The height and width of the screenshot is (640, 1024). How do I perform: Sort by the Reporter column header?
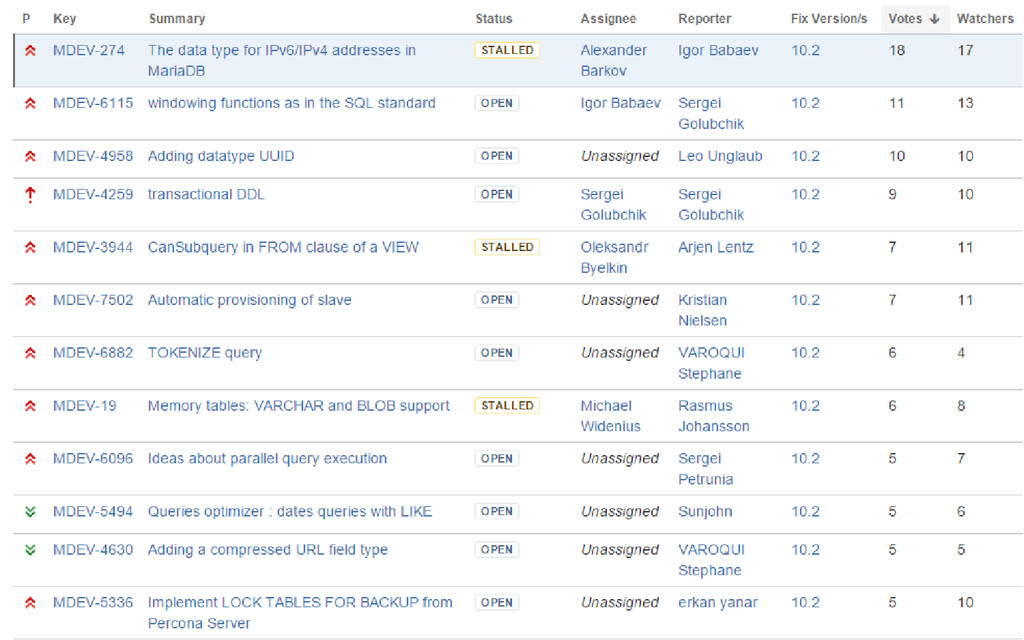pyautogui.click(x=705, y=19)
